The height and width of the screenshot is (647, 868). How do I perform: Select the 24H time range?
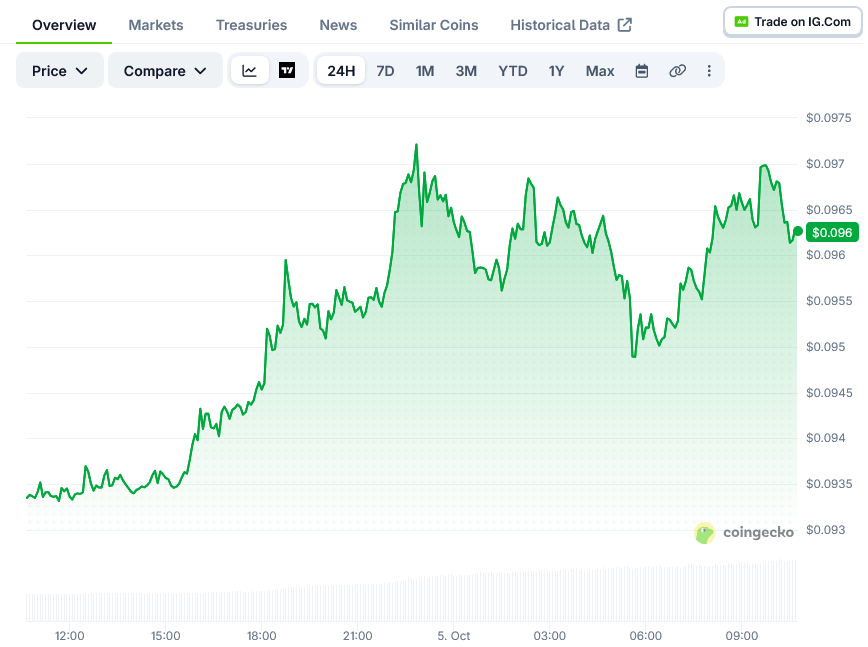pyautogui.click(x=341, y=71)
